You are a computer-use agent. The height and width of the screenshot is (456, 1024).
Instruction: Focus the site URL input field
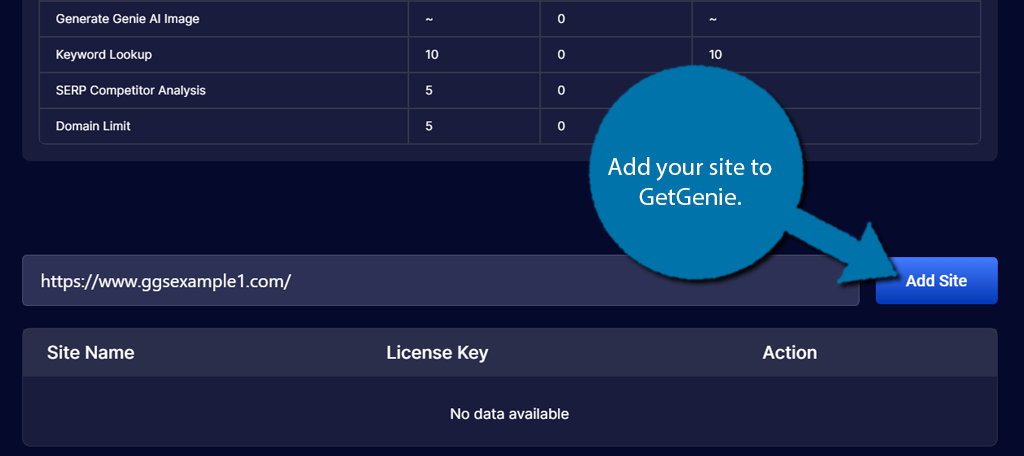pyautogui.click(x=441, y=281)
